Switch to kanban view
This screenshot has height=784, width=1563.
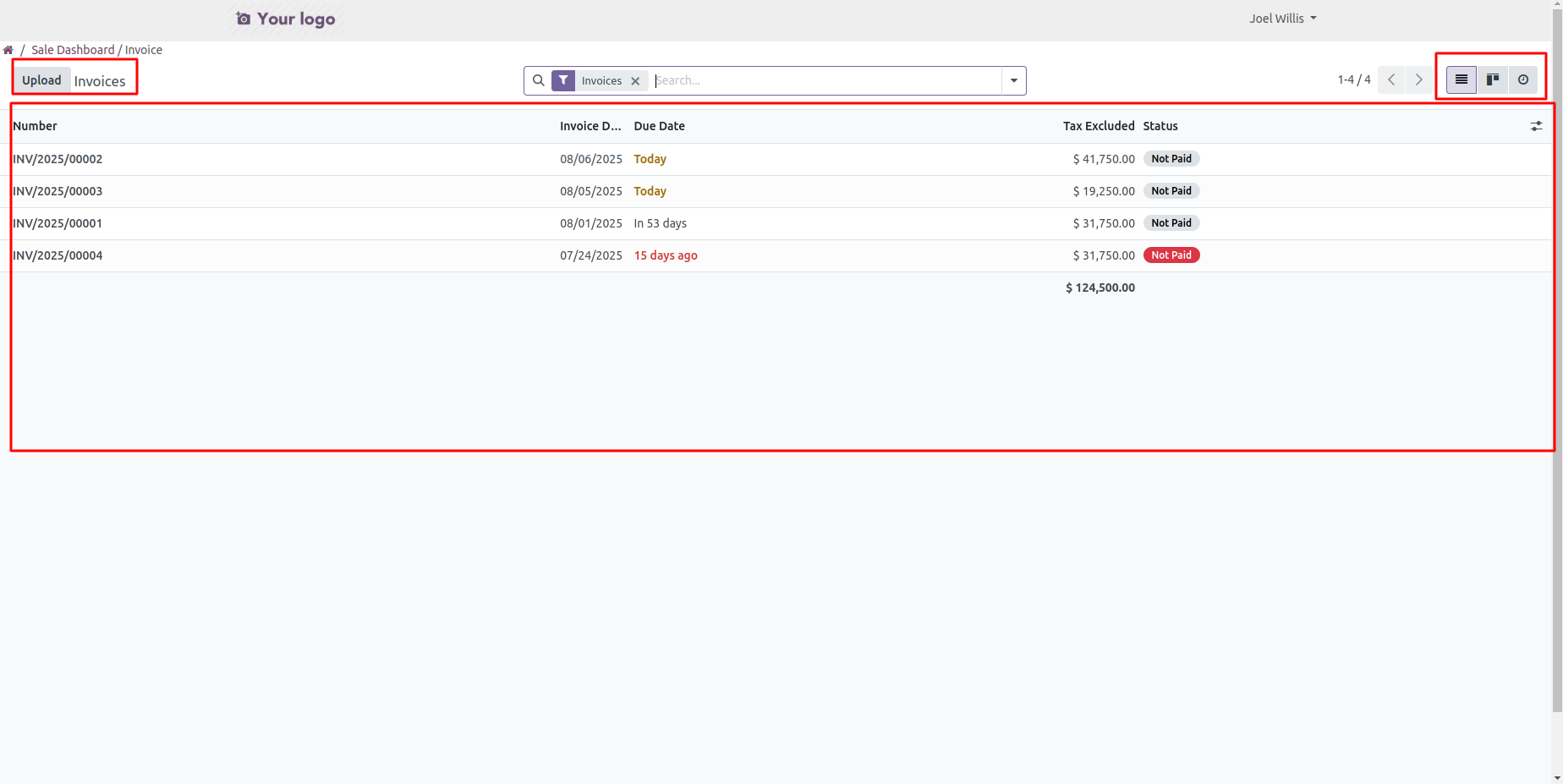[1493, 79]
